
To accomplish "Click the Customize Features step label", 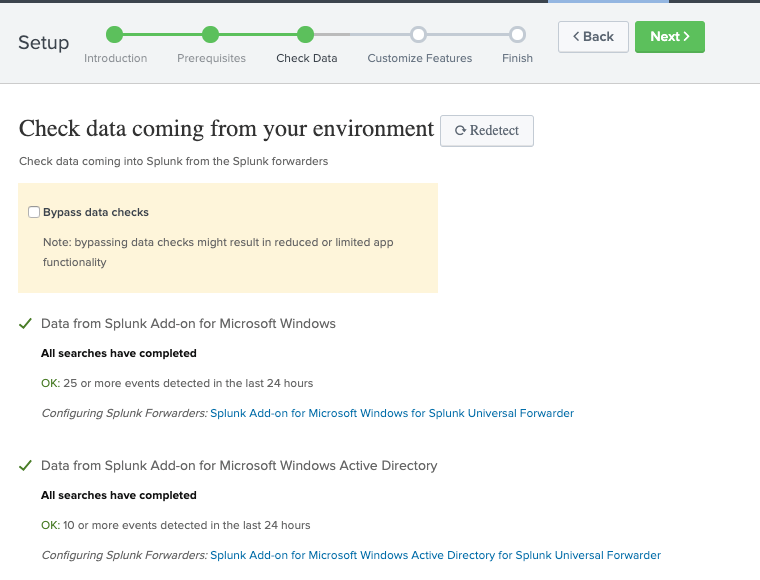I will tap(419, 58).
